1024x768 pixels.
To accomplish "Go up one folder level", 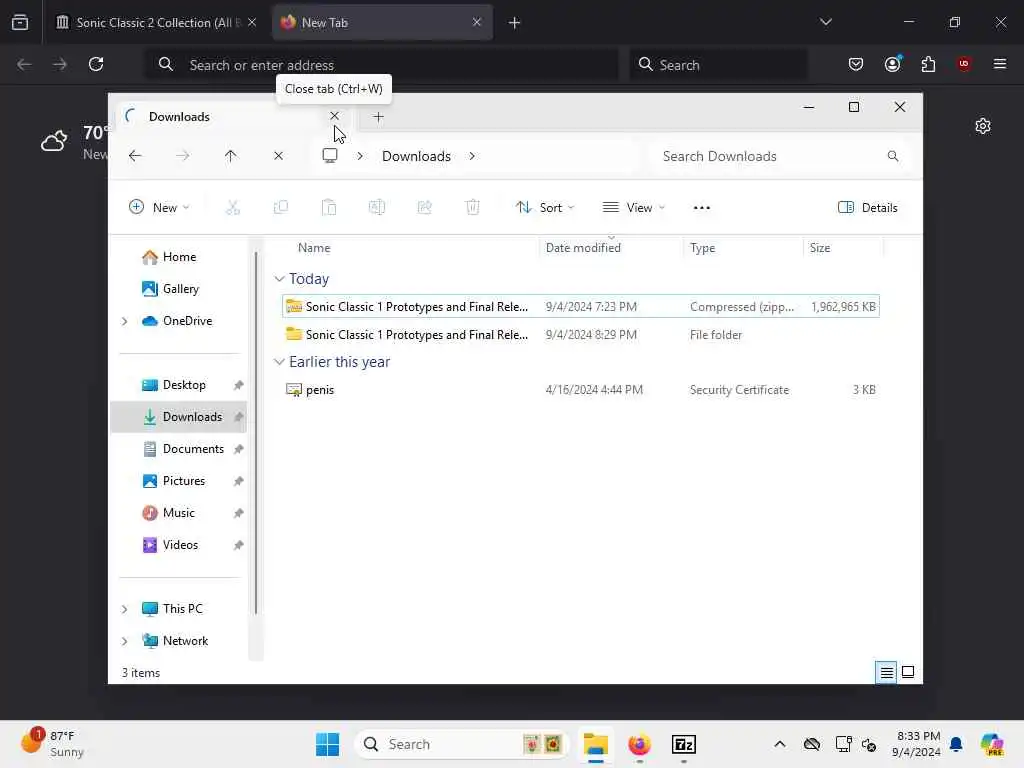I will point(231,156).
